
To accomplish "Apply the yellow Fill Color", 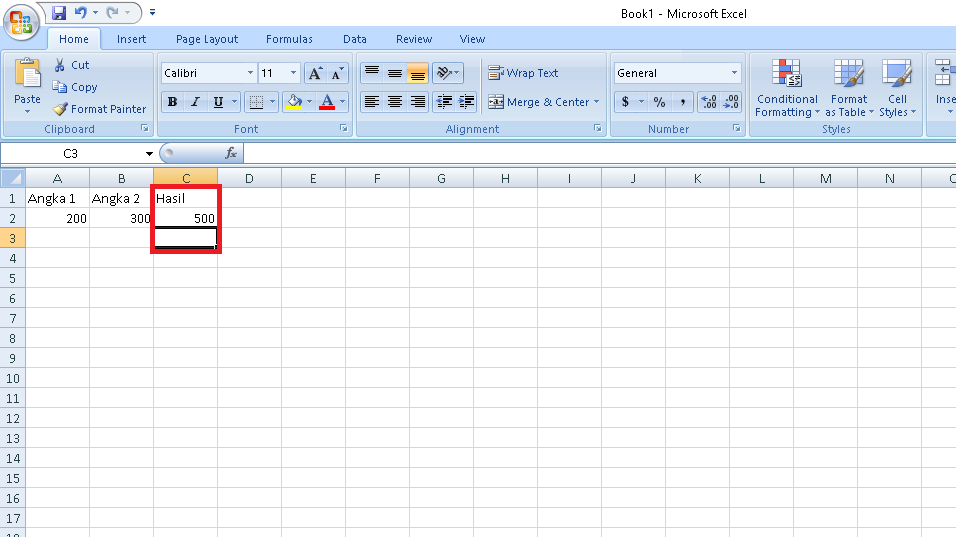I will pos(294,102).
